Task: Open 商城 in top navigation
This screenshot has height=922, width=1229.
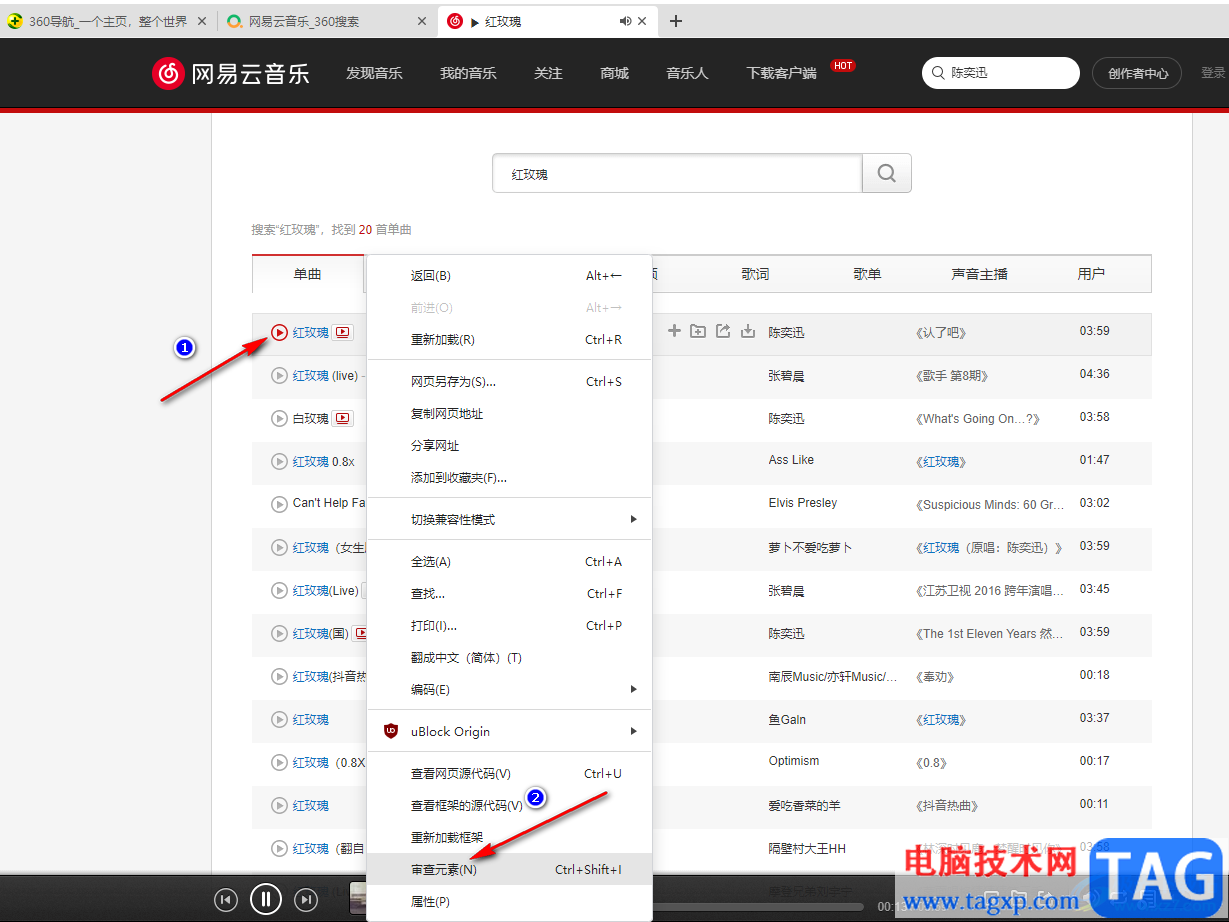Action: 614,73
